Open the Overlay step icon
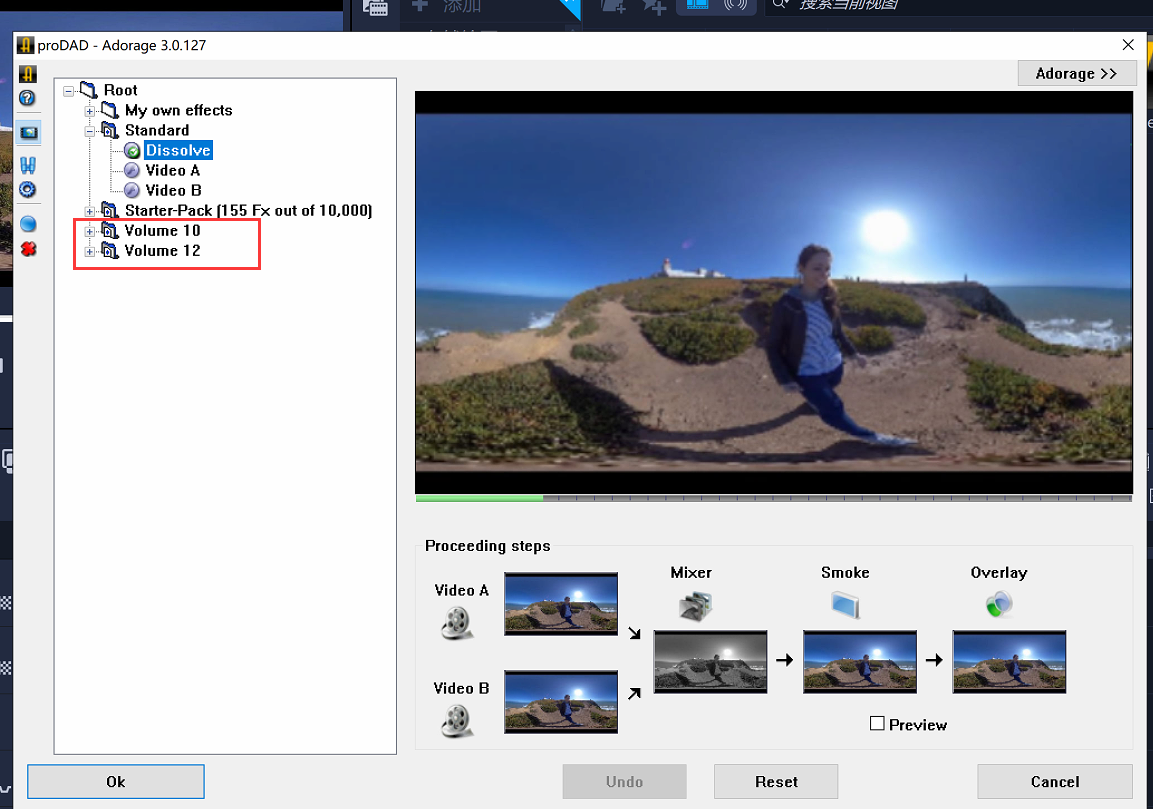The height and width of the screenshot is (809, 1153). 997,604
